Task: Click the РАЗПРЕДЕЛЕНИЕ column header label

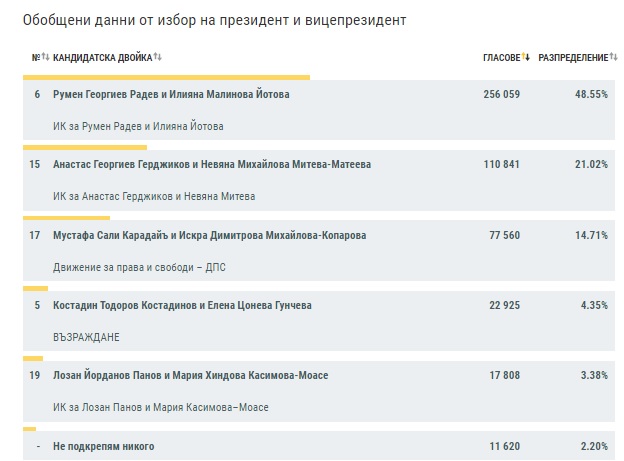Action: pos(571,58)
